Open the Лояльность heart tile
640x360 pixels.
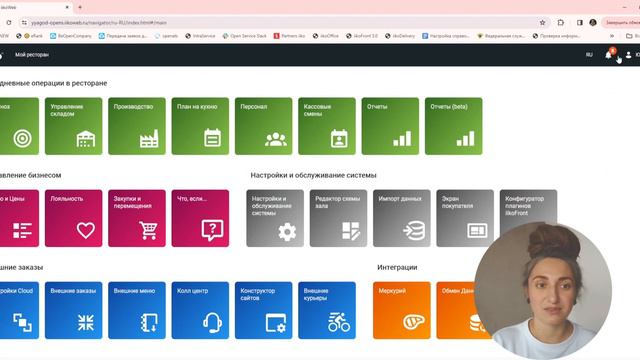coord(73,218)
